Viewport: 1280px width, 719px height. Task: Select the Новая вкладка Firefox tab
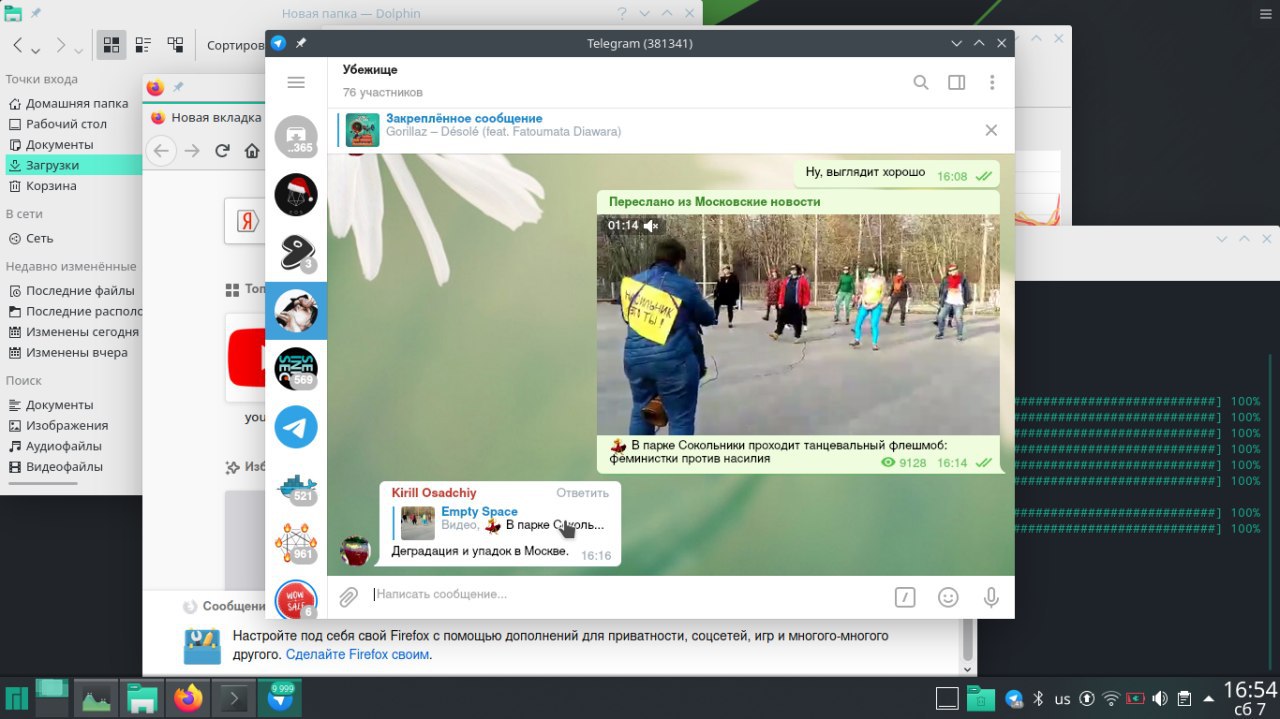tap(205, 117)
